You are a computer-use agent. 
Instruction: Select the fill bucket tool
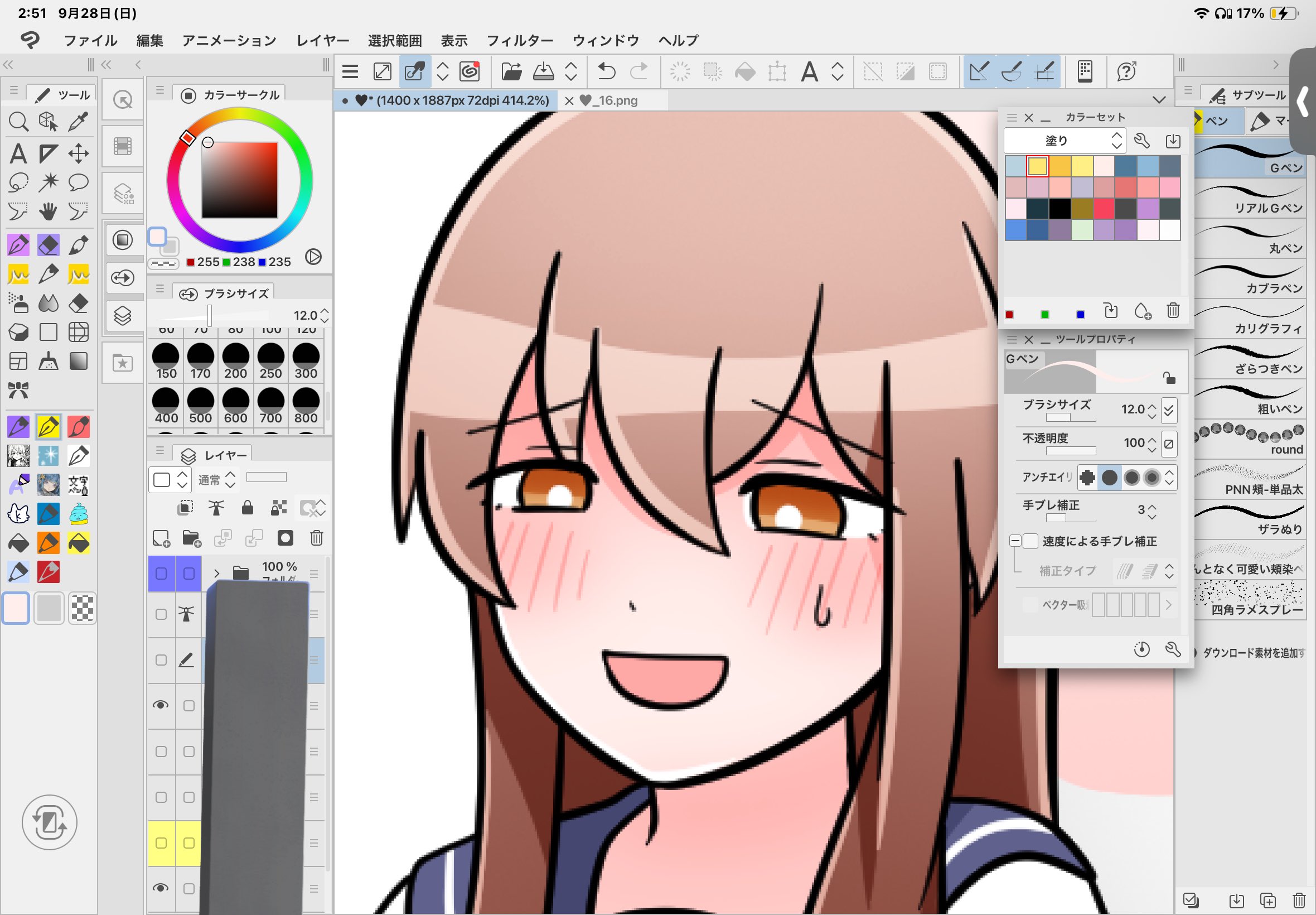click(x=18, y=542)
